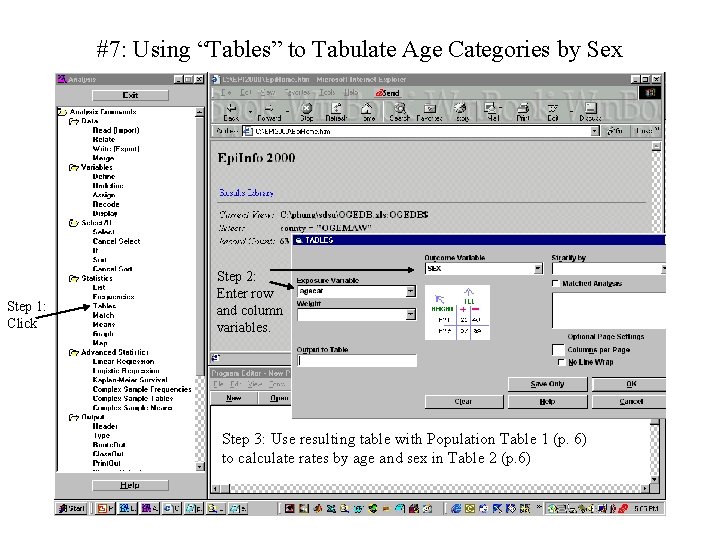Click the system tray clock
Screen dimensions: 720x540
pos(646,508)
